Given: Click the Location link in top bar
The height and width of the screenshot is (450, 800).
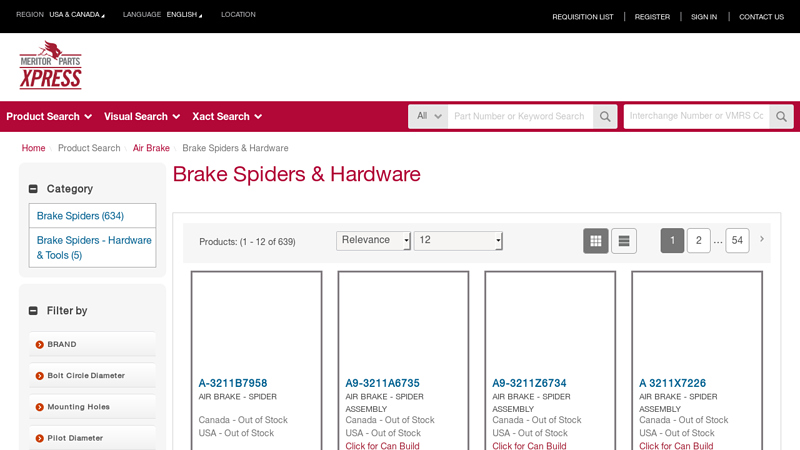Looking at the screenshot, I should 238,15.
